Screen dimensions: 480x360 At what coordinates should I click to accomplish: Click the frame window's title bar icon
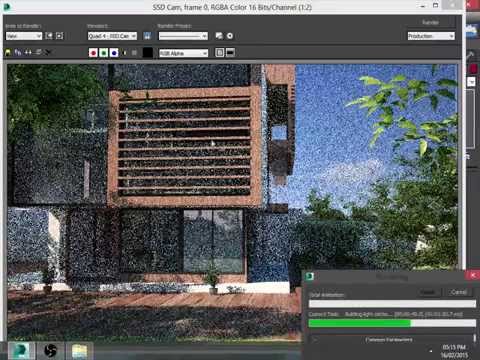pyautogui.click(x=7, y=7)
